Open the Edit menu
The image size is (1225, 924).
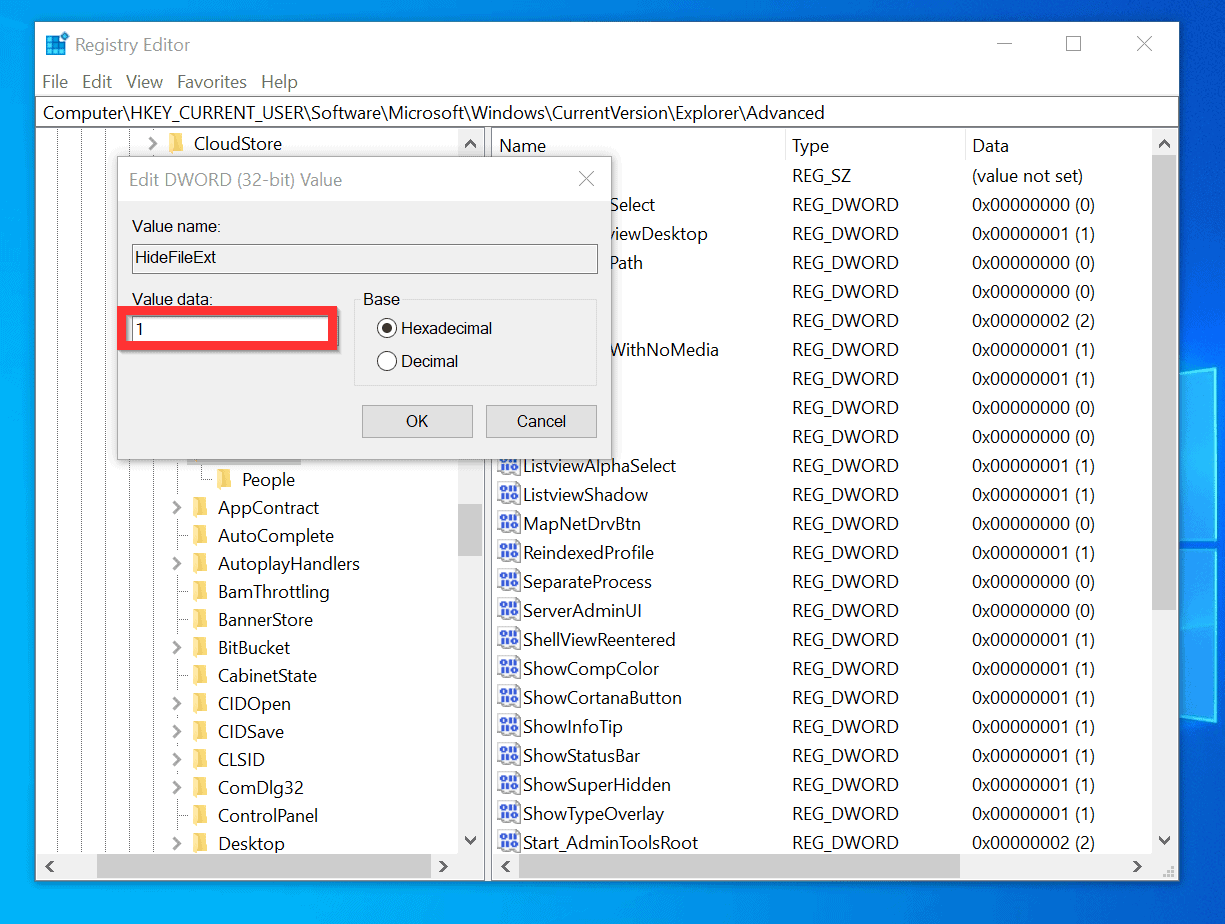[97, 81]
